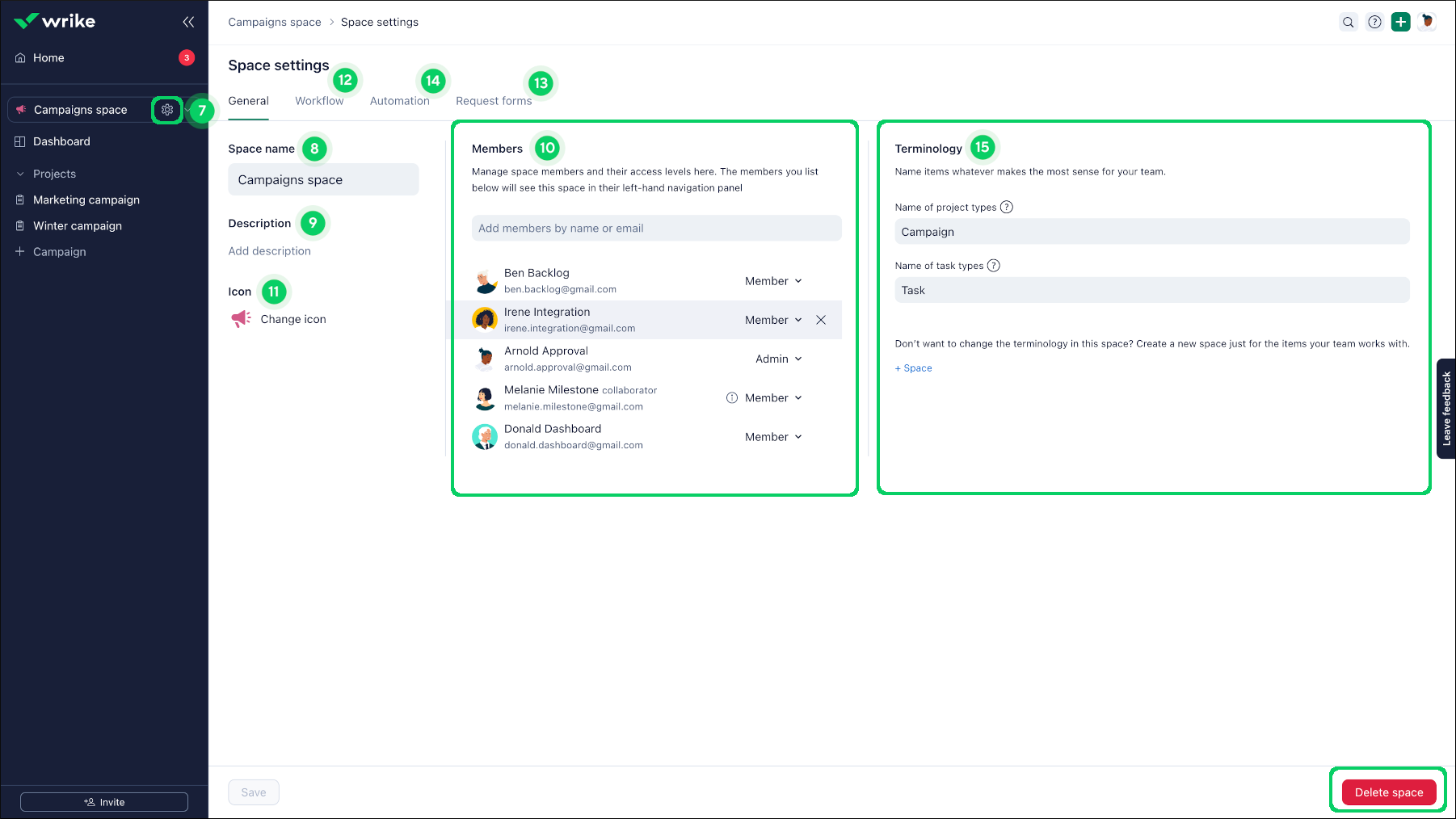This screenshot has height=819, width=1456.
Task: Click Add members by name or email field
Action: point(657,228)
